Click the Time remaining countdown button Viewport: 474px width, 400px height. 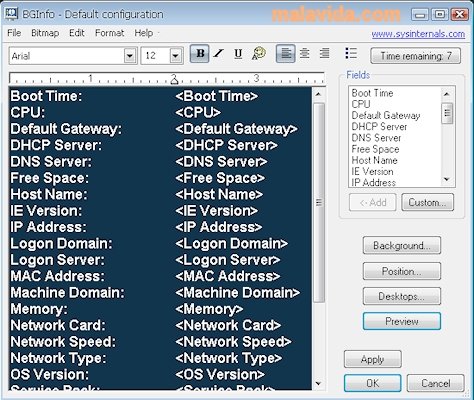416,56
